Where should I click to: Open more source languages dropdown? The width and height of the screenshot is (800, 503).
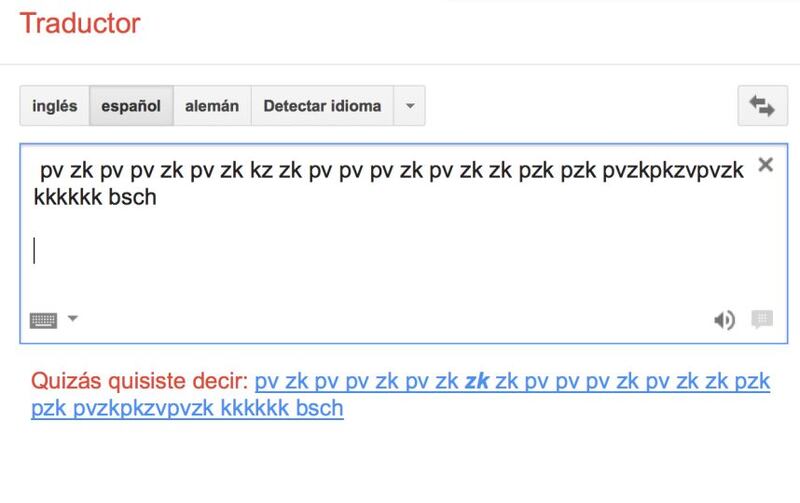409,106
